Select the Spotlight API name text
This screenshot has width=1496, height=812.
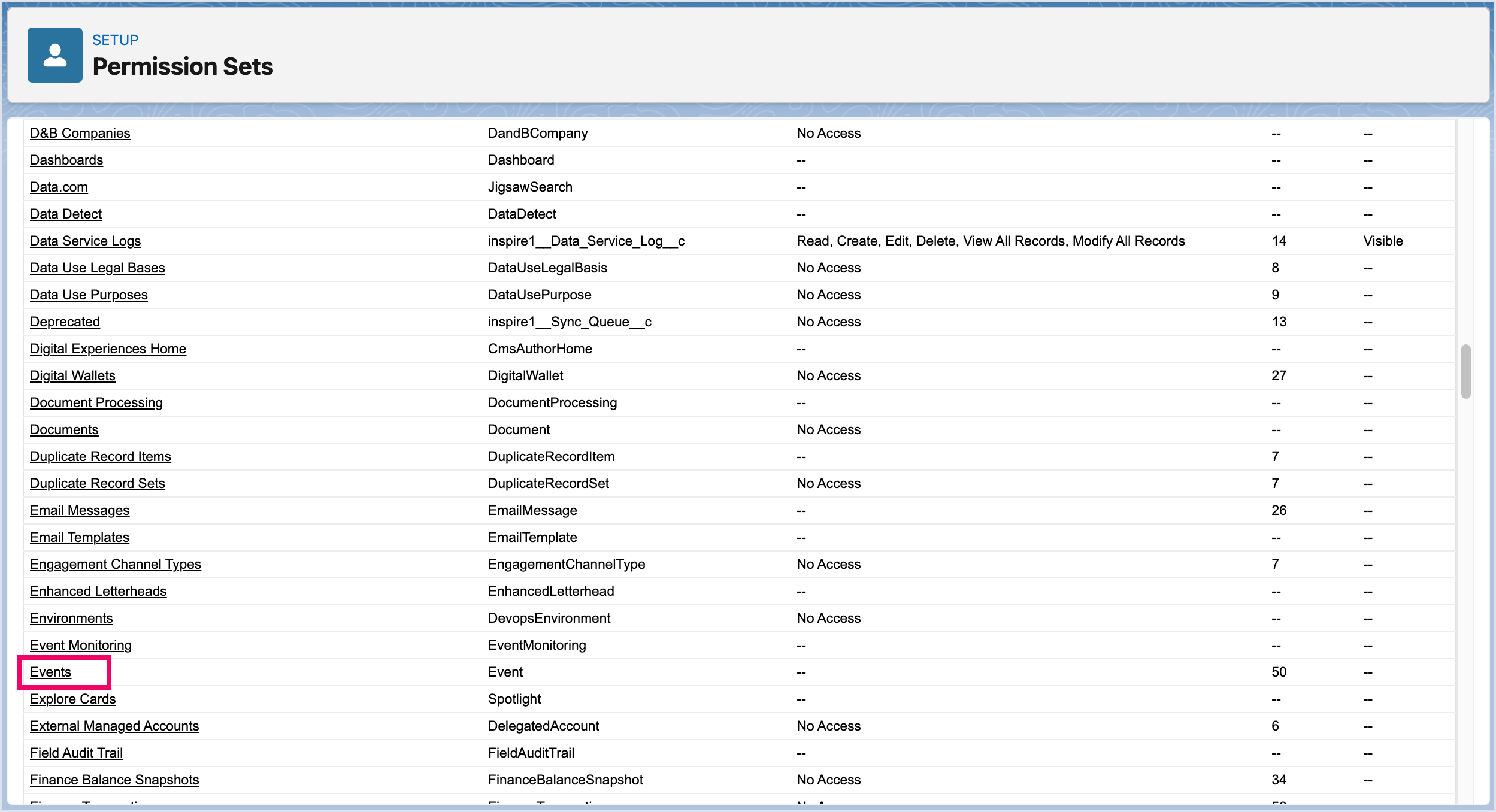(514, 699)
